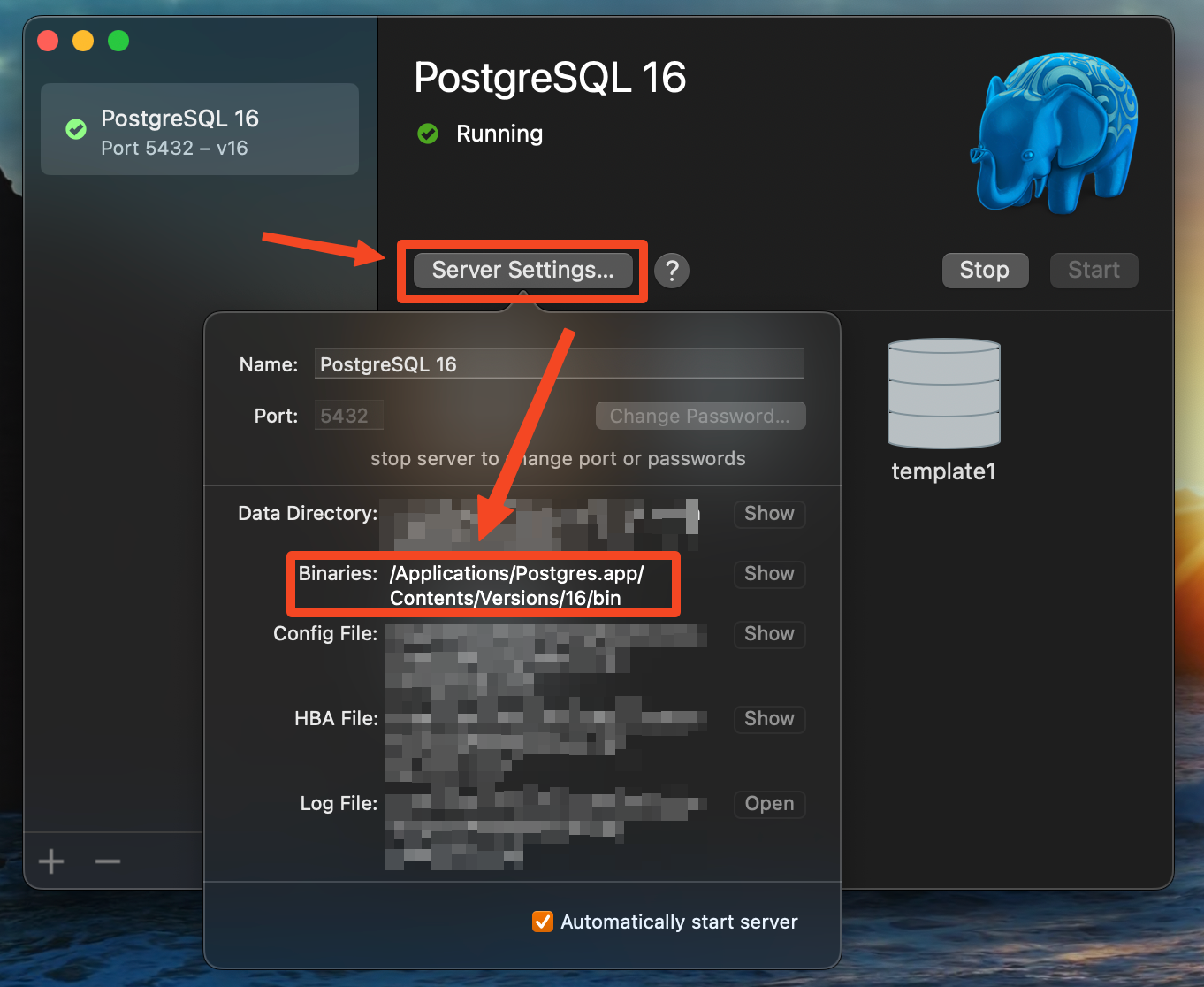The width and height of the screenshot is (1204, 987).
Task: Click the template1 database label
Action: 944,471
